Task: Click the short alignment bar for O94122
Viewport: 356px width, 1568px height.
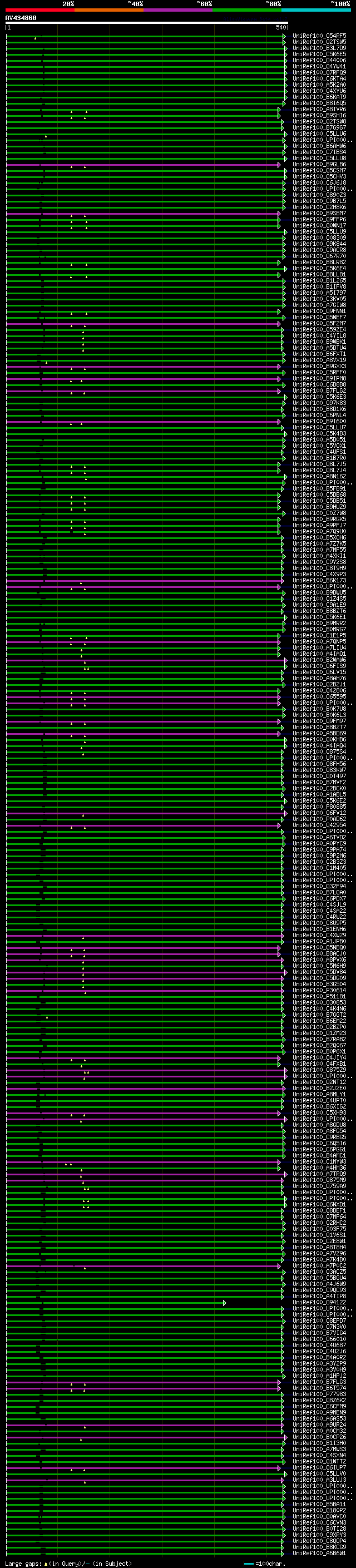Action: pyautogui.click(x=116, y=1303)
